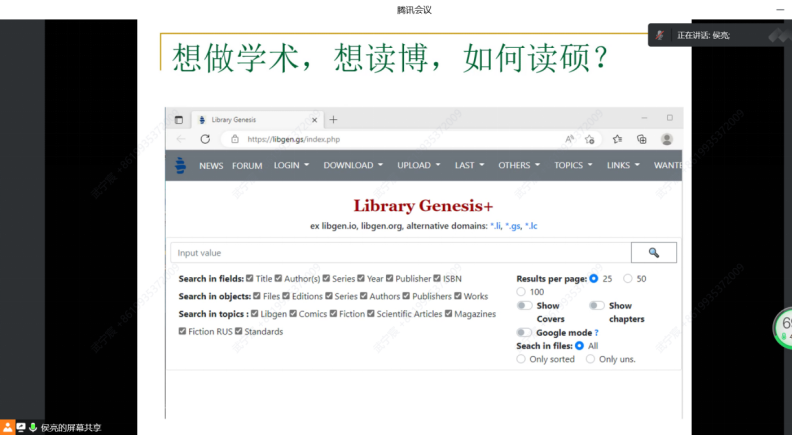
Task: Toggle the Author(s) checkbox
Action: [x=278, y=278]
